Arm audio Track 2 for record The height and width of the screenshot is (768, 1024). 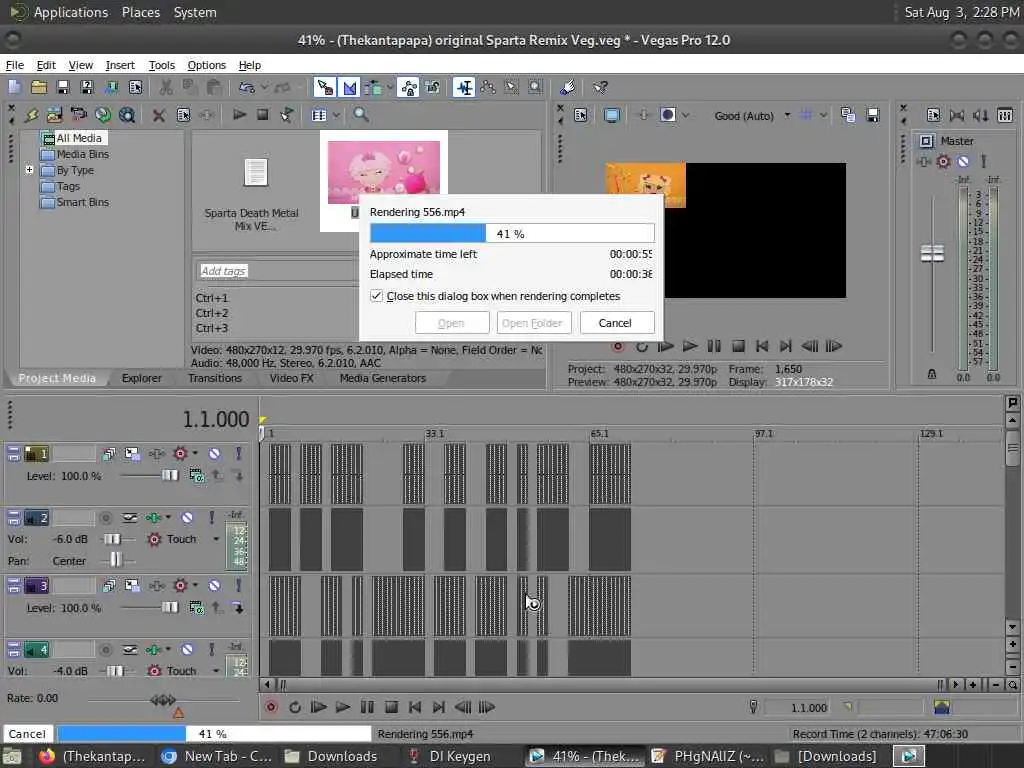pos(105,518)
